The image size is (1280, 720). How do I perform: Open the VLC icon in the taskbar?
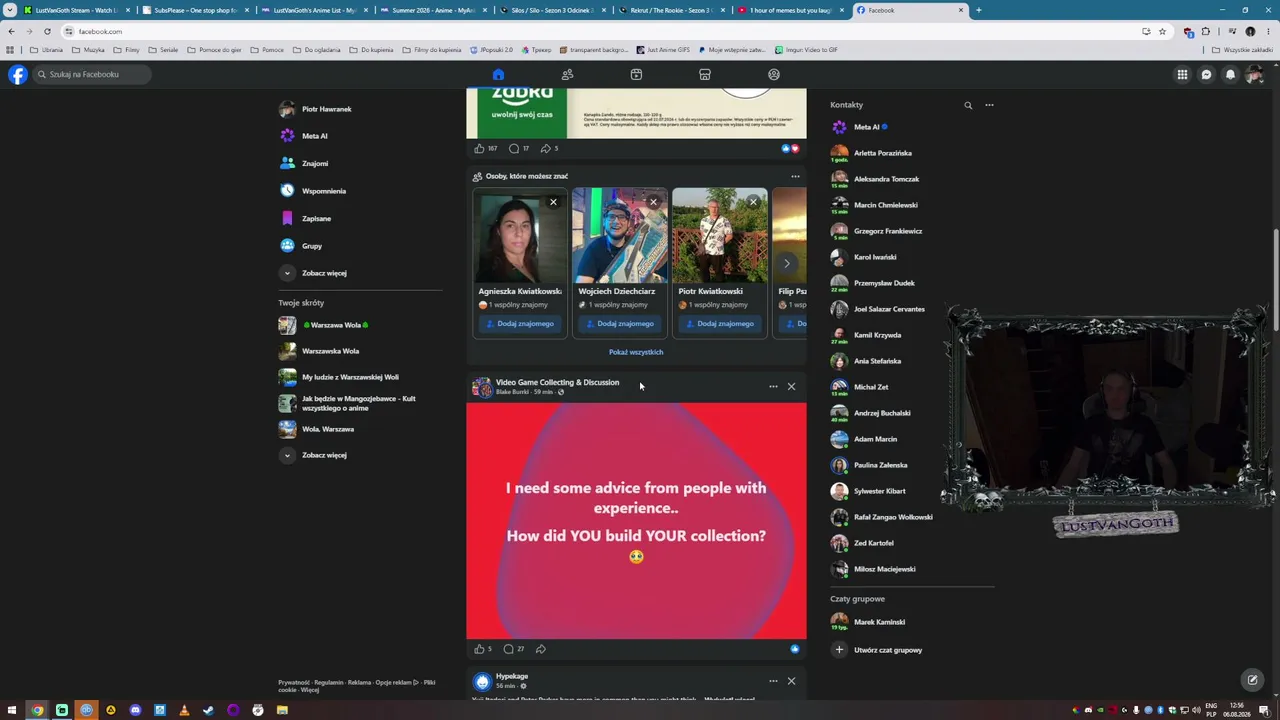click(184, 710)
